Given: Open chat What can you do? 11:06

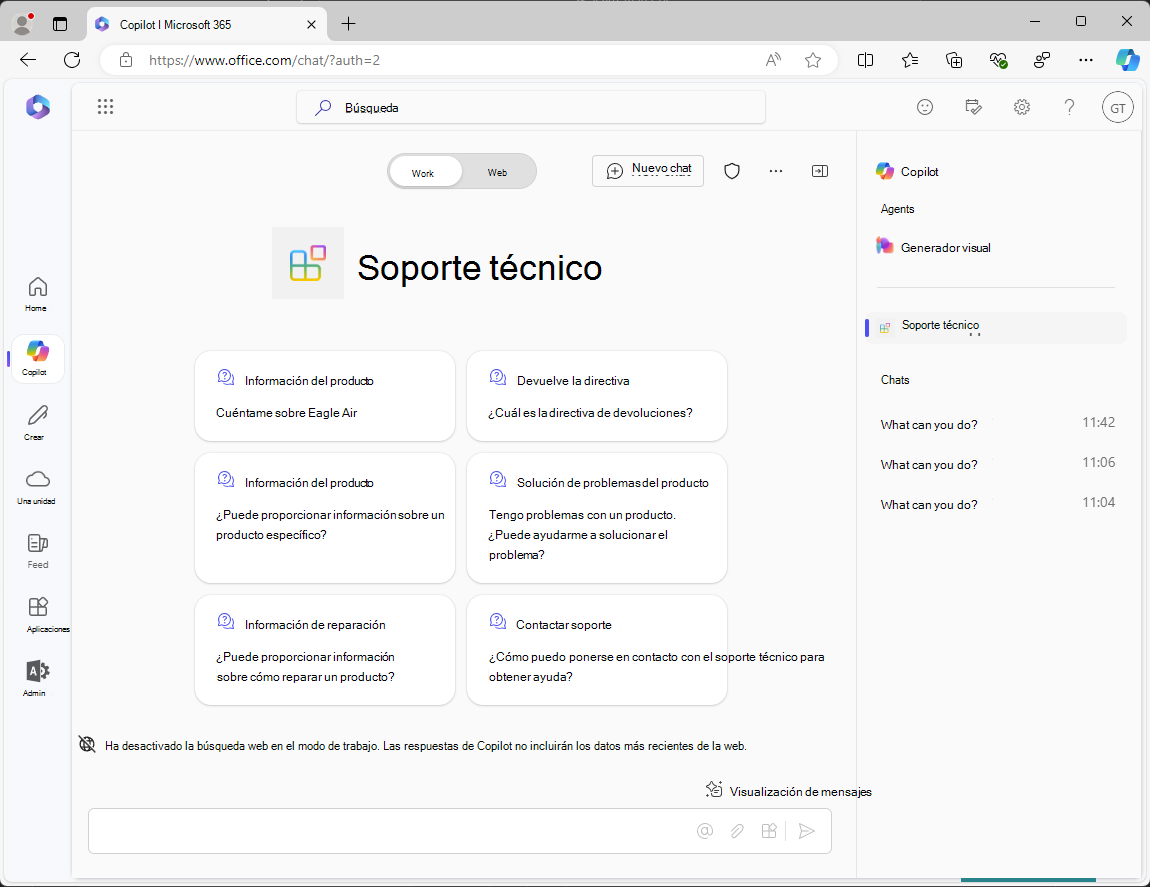Looking at the screenshot, I should pos(997,464).
